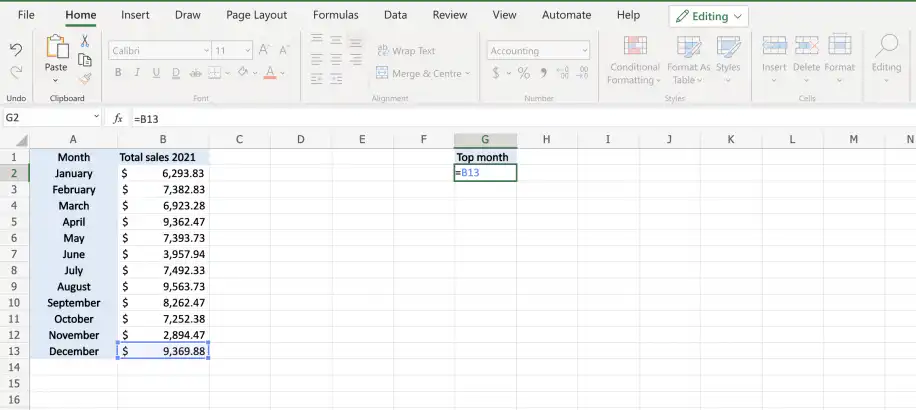Click the Decrease Decimal icon
Viewport: 916px width, 410px height.
pos(582,73)
